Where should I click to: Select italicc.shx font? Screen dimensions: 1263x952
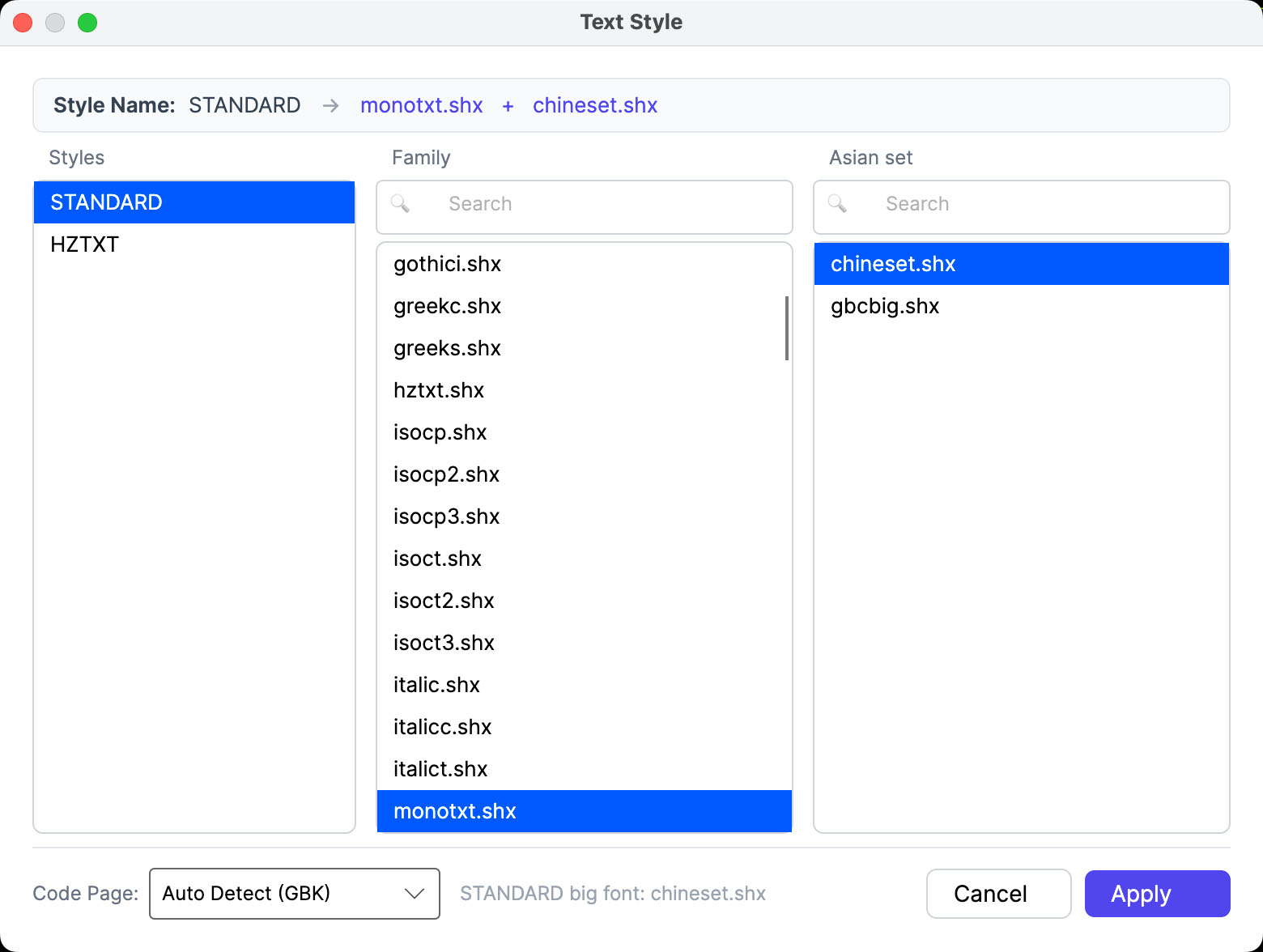[585, 727]
